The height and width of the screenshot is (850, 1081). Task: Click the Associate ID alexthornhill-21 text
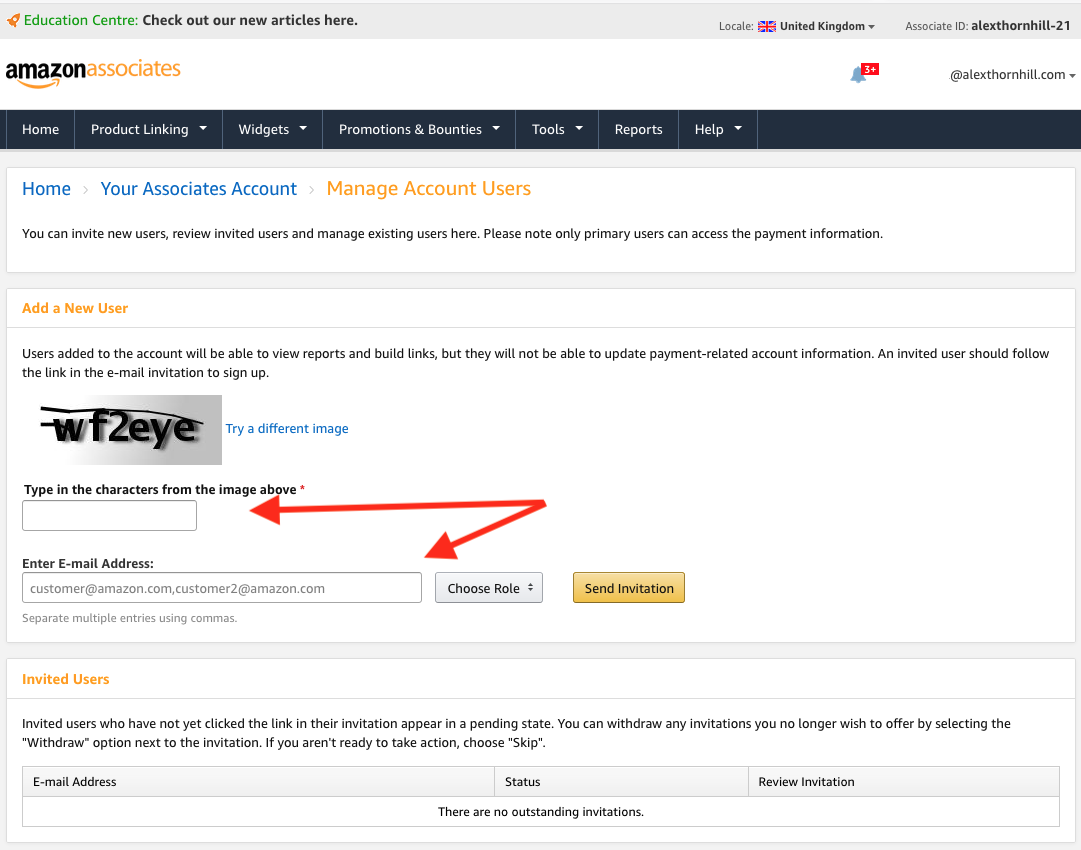tap(988, 26)
